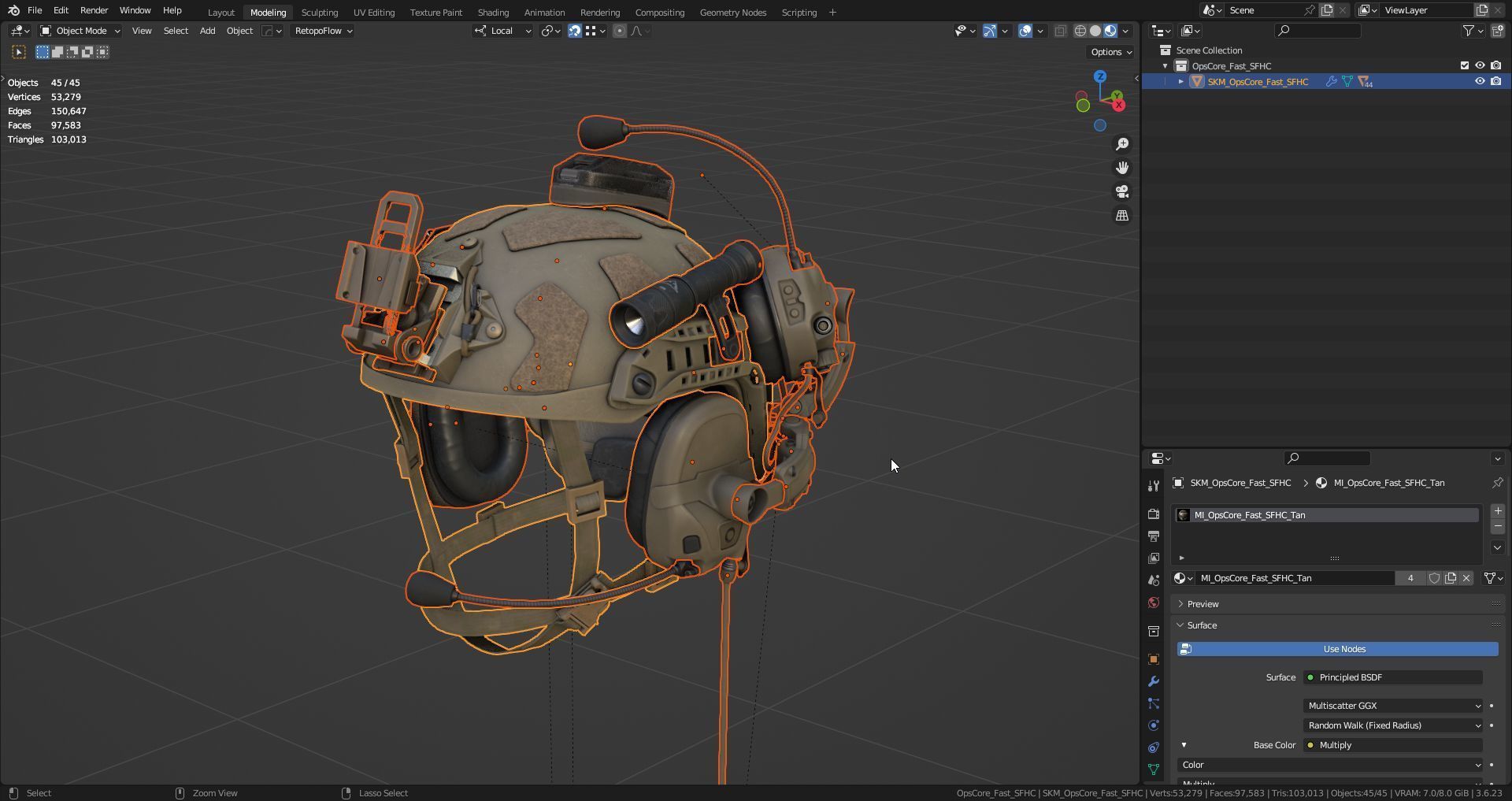
Task: Expand the SKM_OpsCore_Fast_SFHC object row
Action: pyautogui.click(x=1180, y=82)
